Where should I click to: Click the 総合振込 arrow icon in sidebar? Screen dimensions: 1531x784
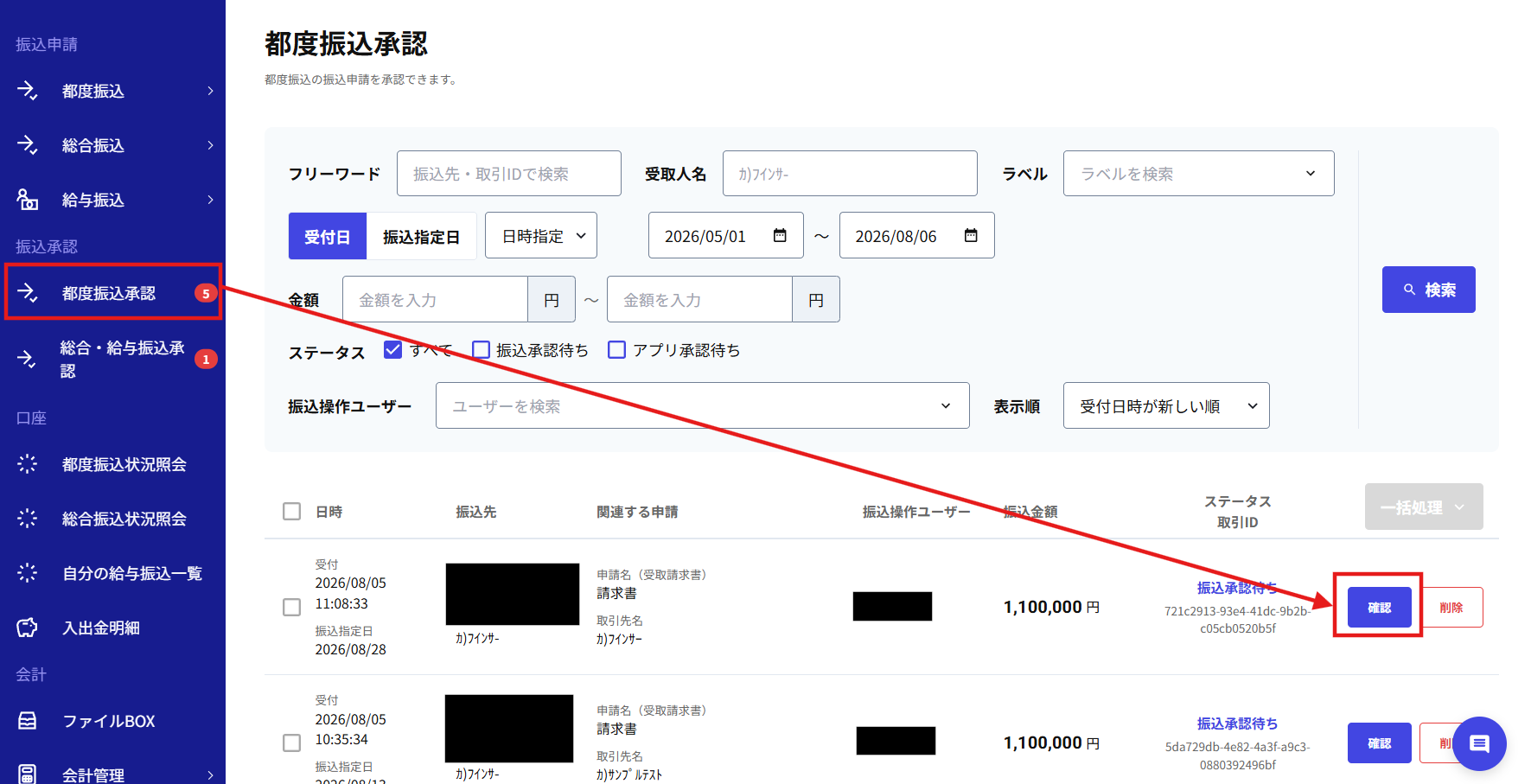coord(28,145)
